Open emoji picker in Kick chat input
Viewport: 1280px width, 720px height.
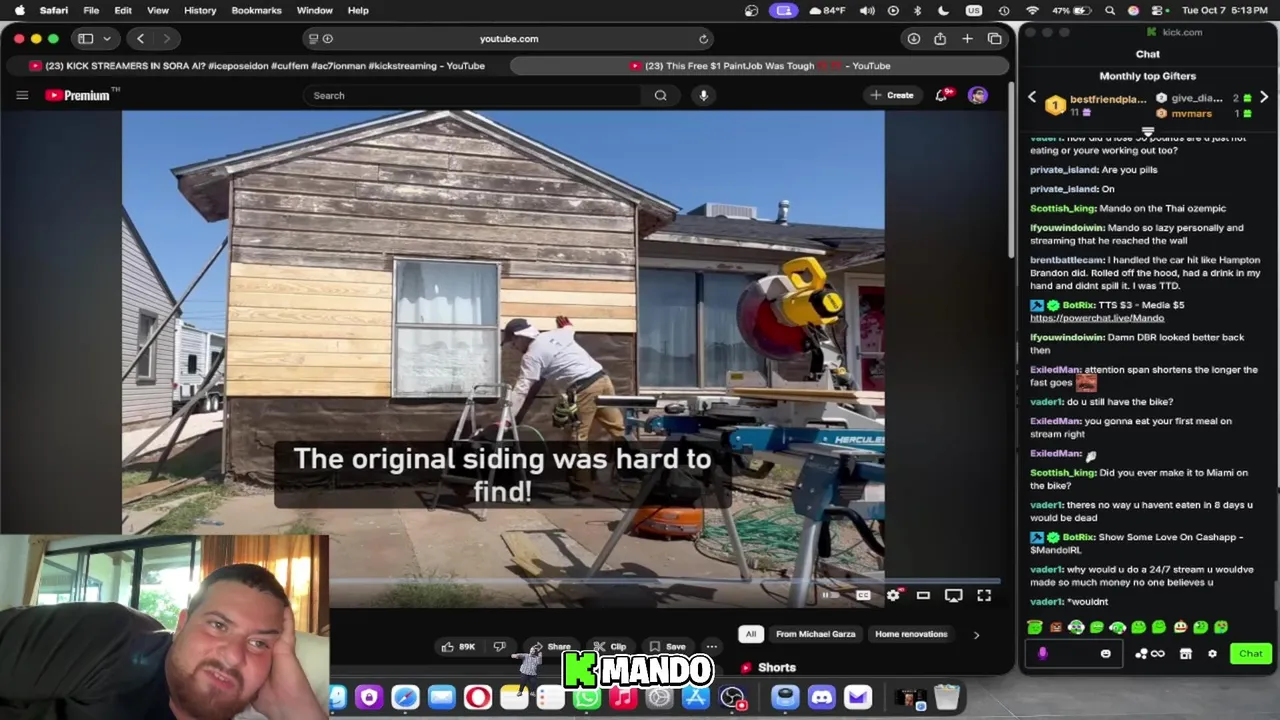coord(1105,653)
